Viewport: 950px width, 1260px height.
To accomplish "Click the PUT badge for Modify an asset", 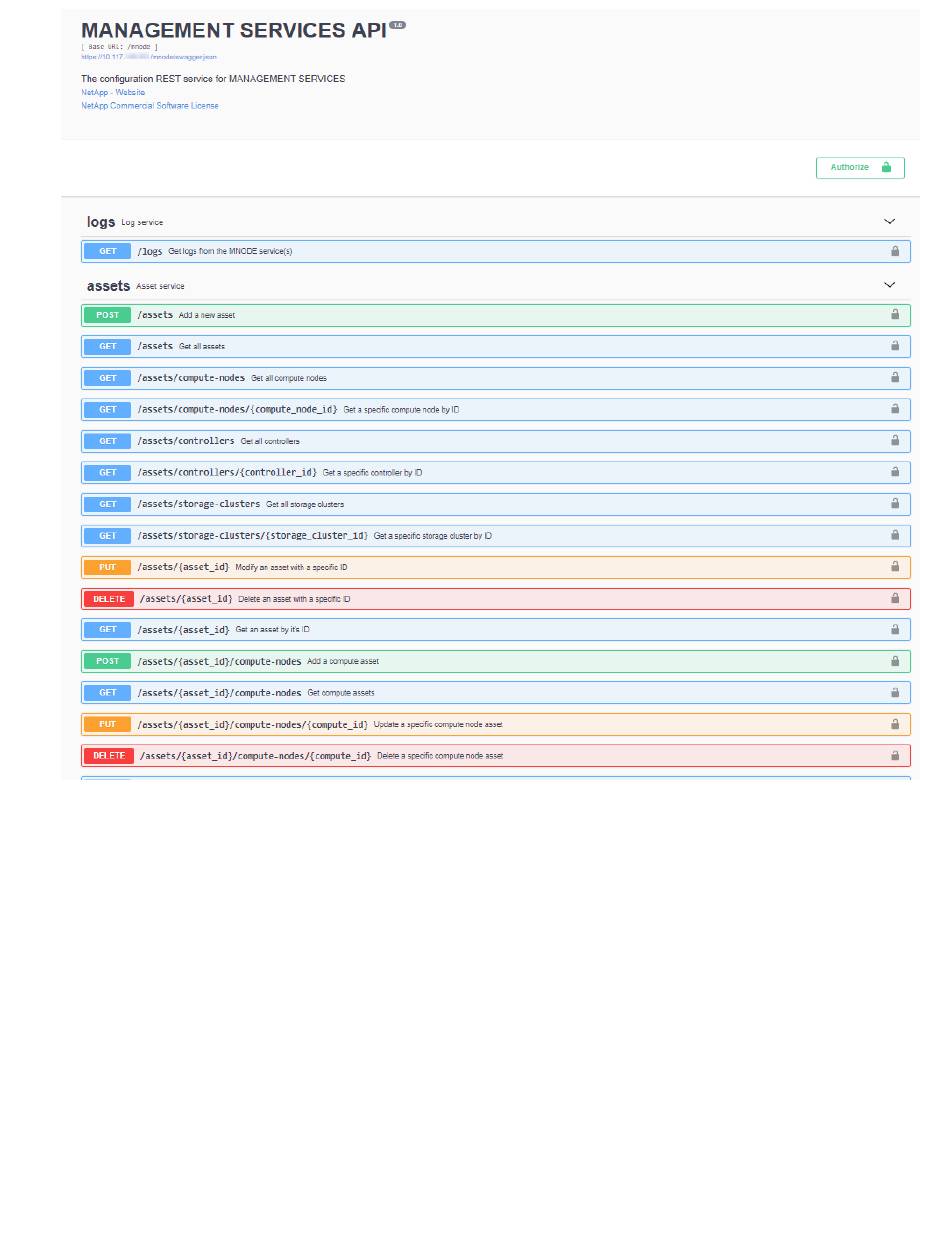I will (x=107, y=567).
